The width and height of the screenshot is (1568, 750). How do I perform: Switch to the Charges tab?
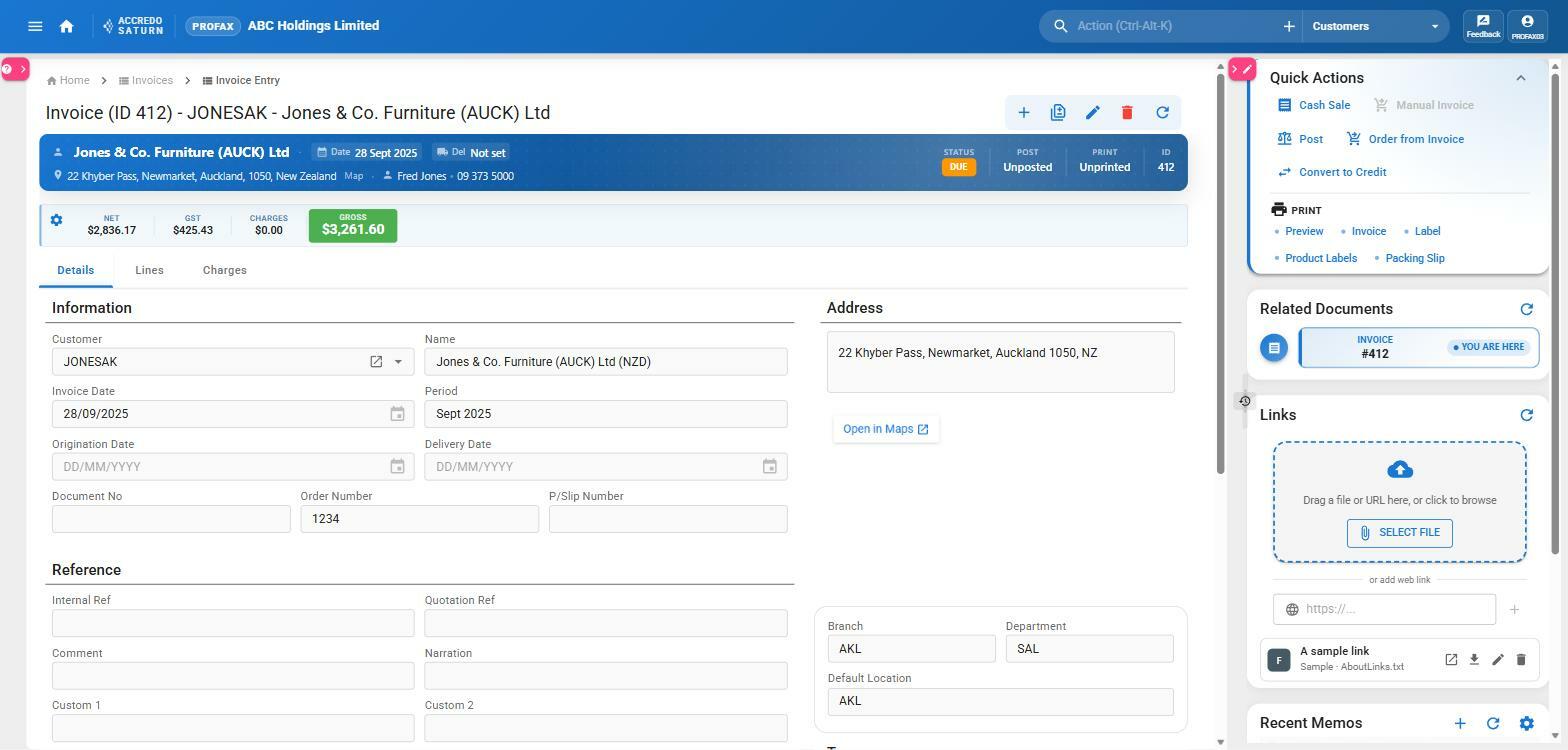(x=224, y=271)
